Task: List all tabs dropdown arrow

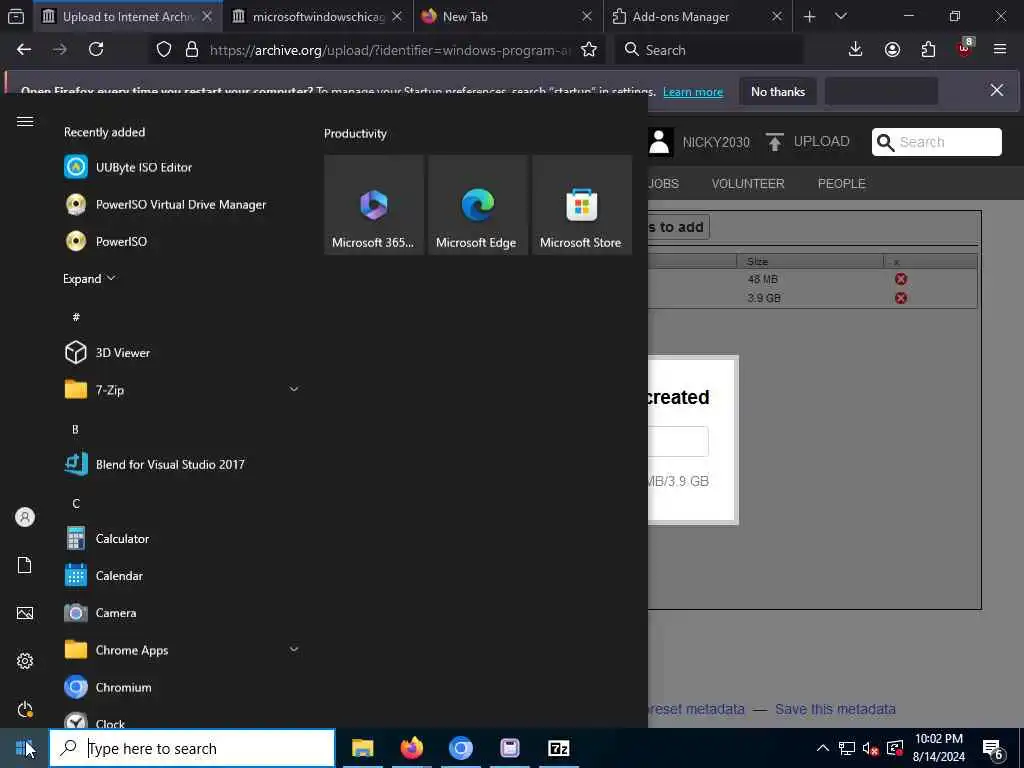Action: click(x=840, y=16)
